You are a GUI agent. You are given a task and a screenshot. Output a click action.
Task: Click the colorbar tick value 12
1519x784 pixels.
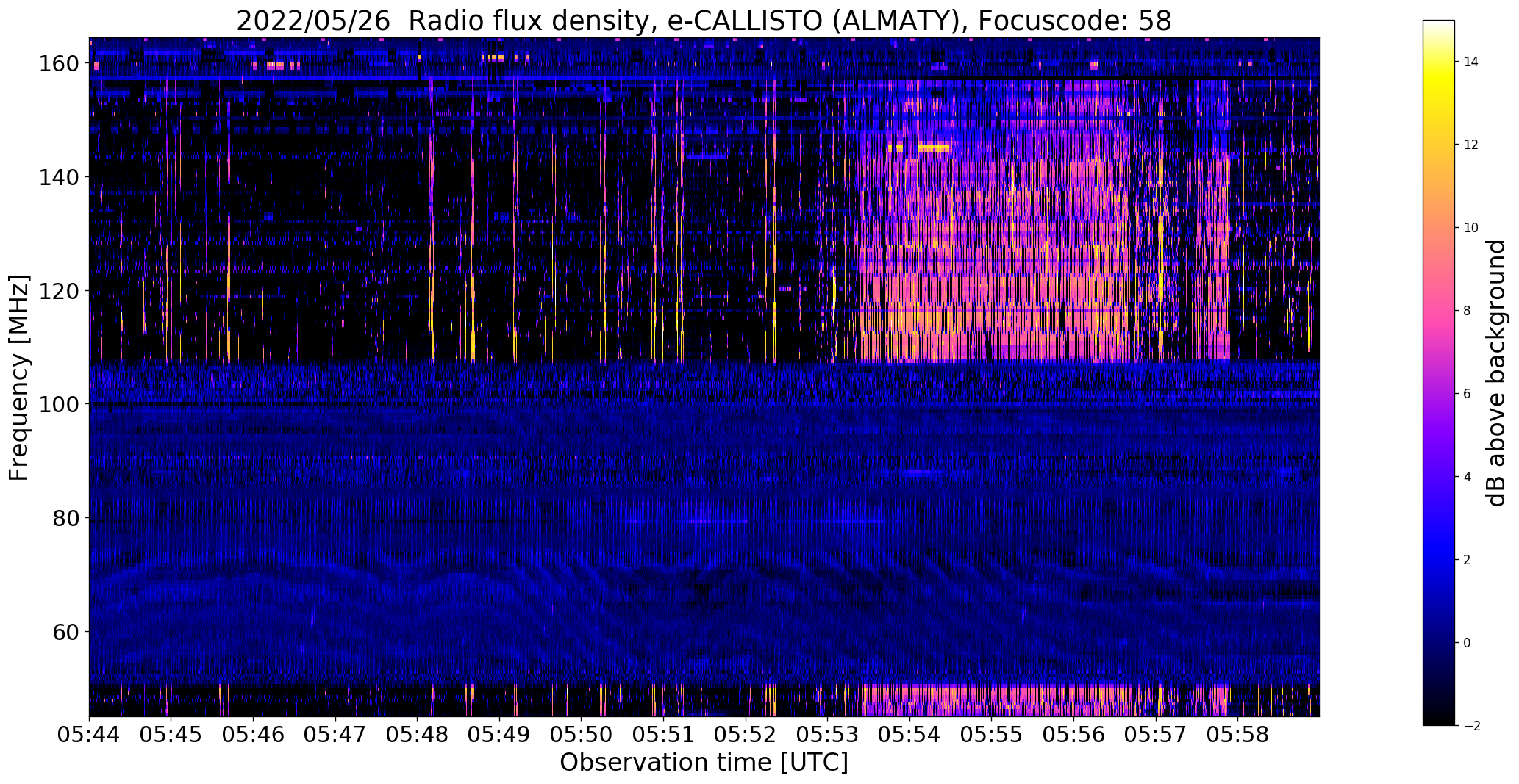(1471, 145)
